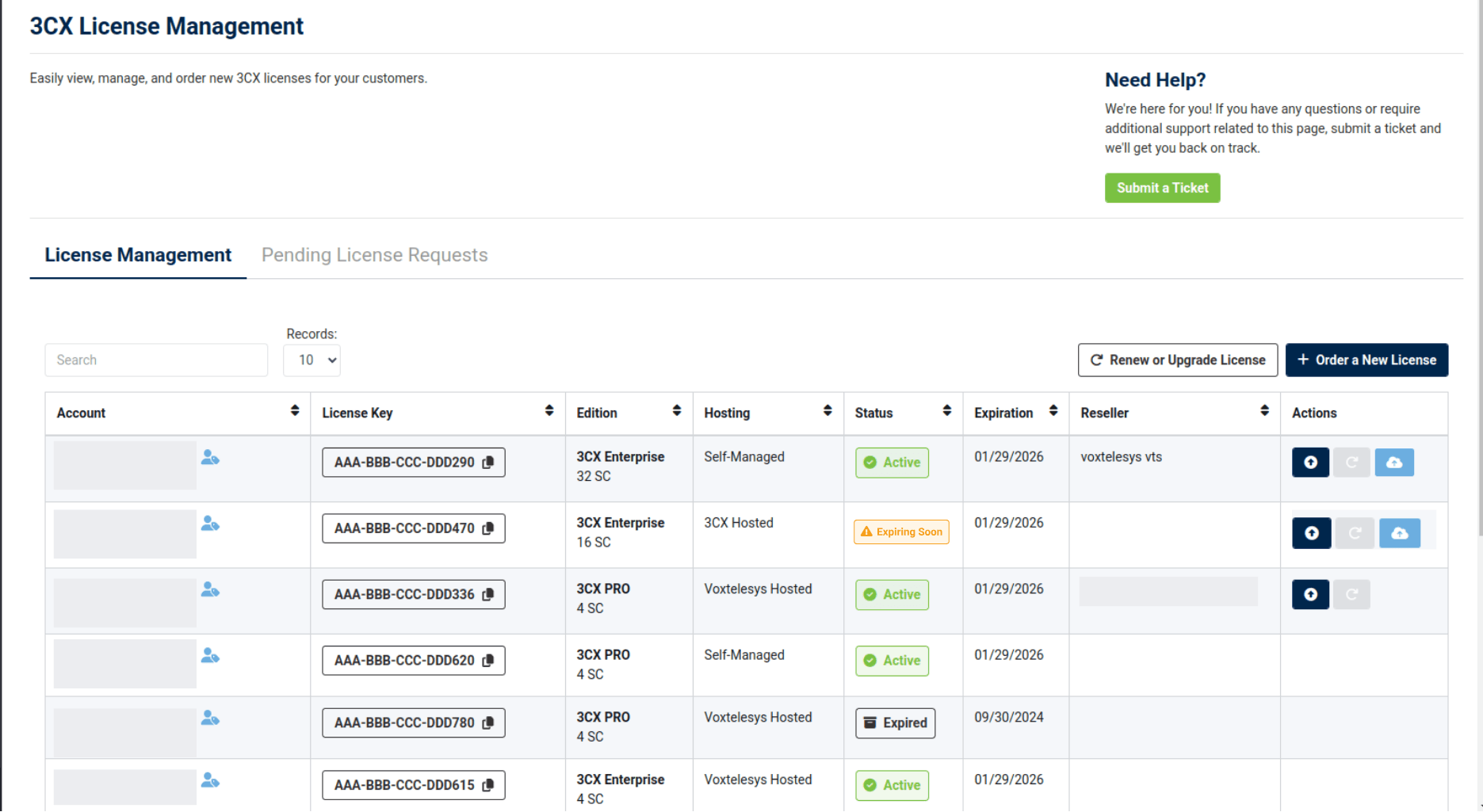Image resolution: width=1483 pixels, height=812 pixels.
Task: Click renew action icon for DDD336 row
Action: [1351, 594]
